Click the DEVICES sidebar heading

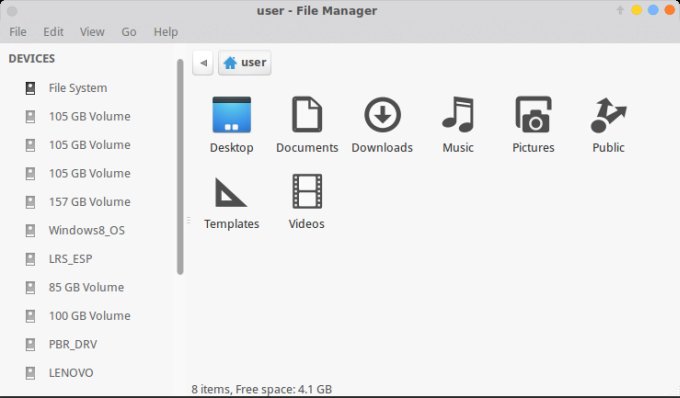pyautogui.click(x=32, y=59)
